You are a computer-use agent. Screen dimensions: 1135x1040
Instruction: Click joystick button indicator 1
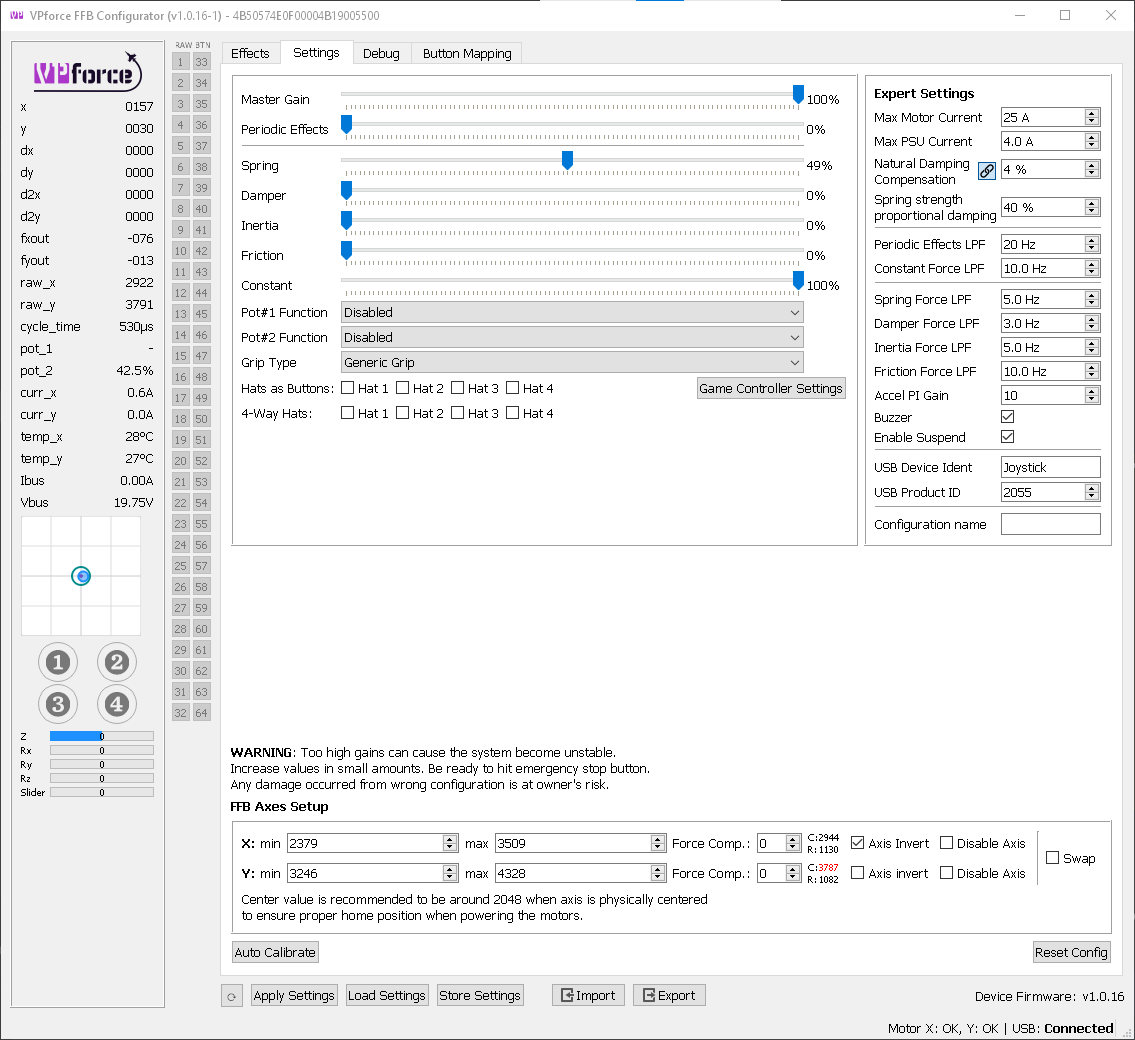click(x=58, y=662)
